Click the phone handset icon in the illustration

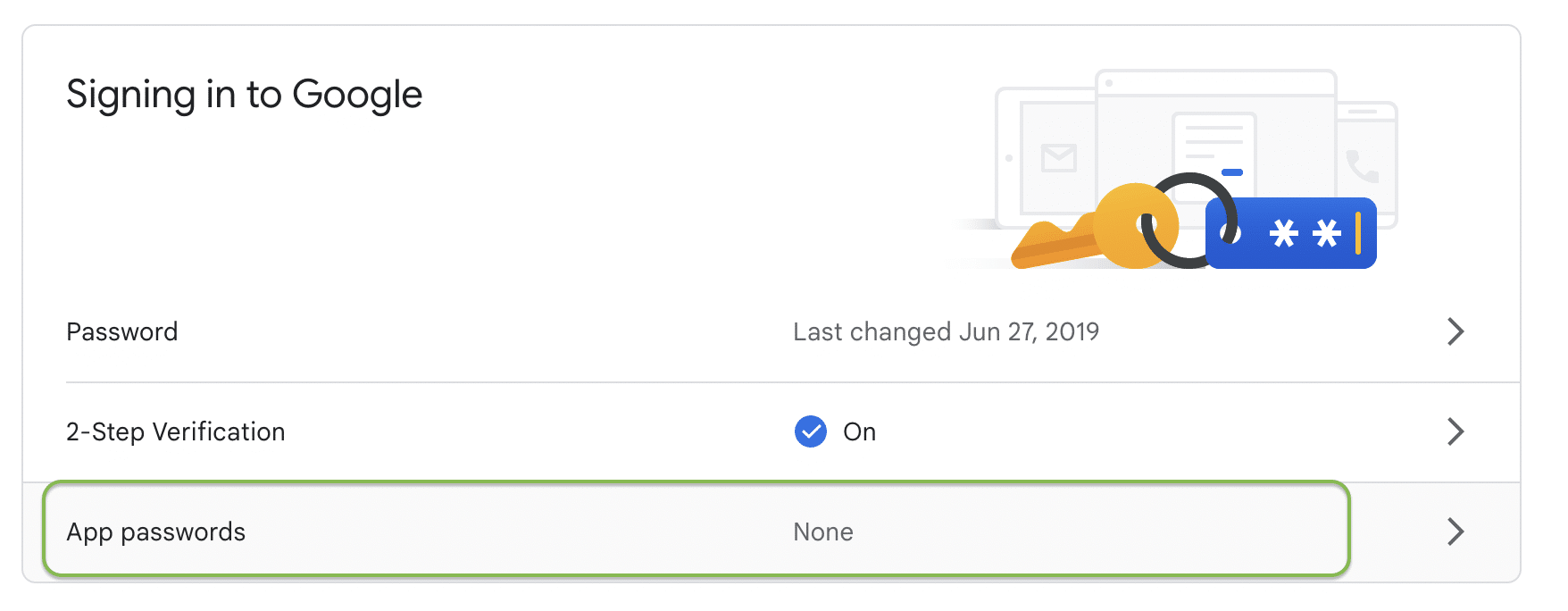pyautogui.click(x=1362, y=166)
